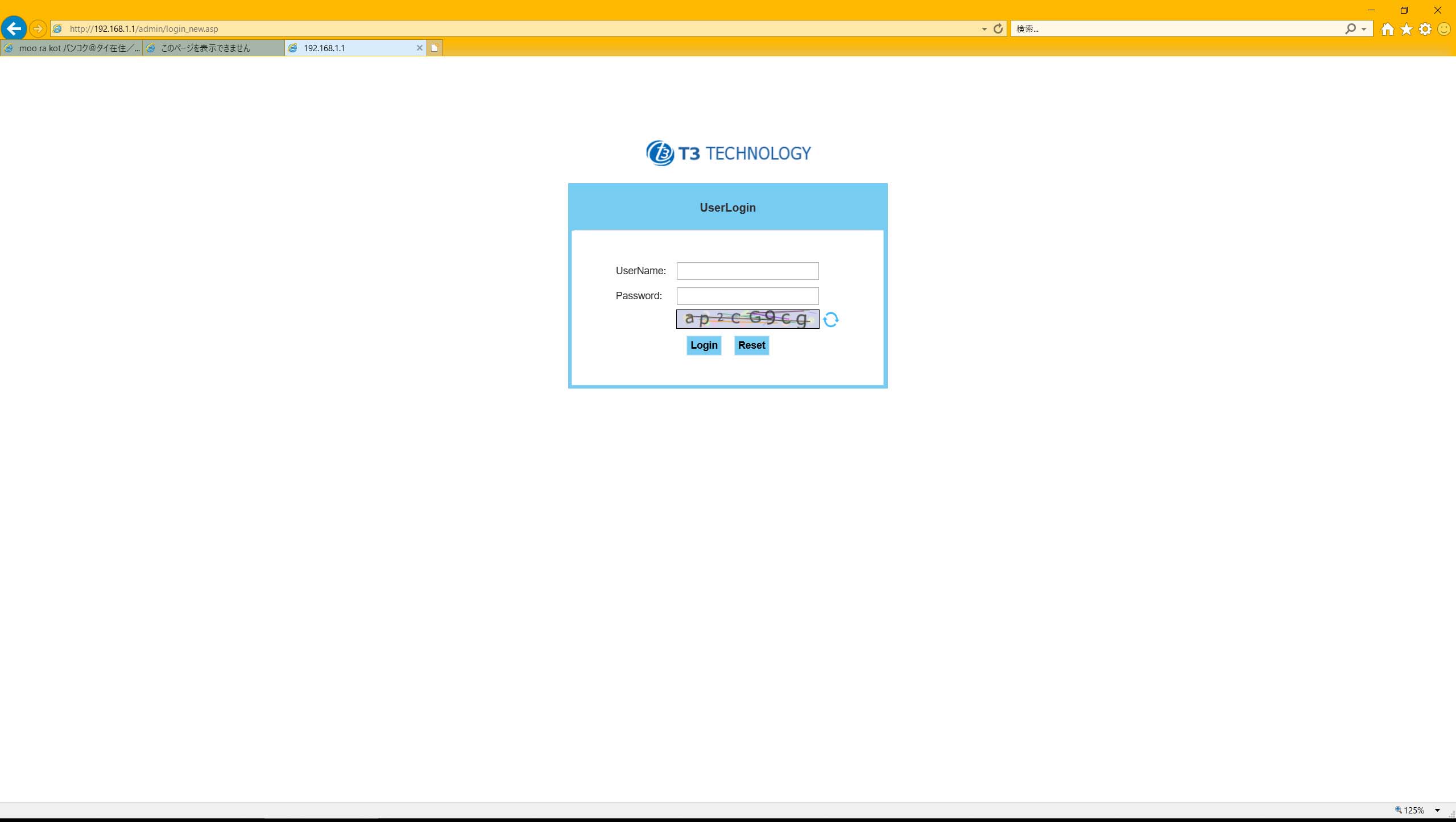The width and height of the screenshot is (1456, 822).
Task: Click the Login button
Action: pyautogui.click(x=704, y=345)
